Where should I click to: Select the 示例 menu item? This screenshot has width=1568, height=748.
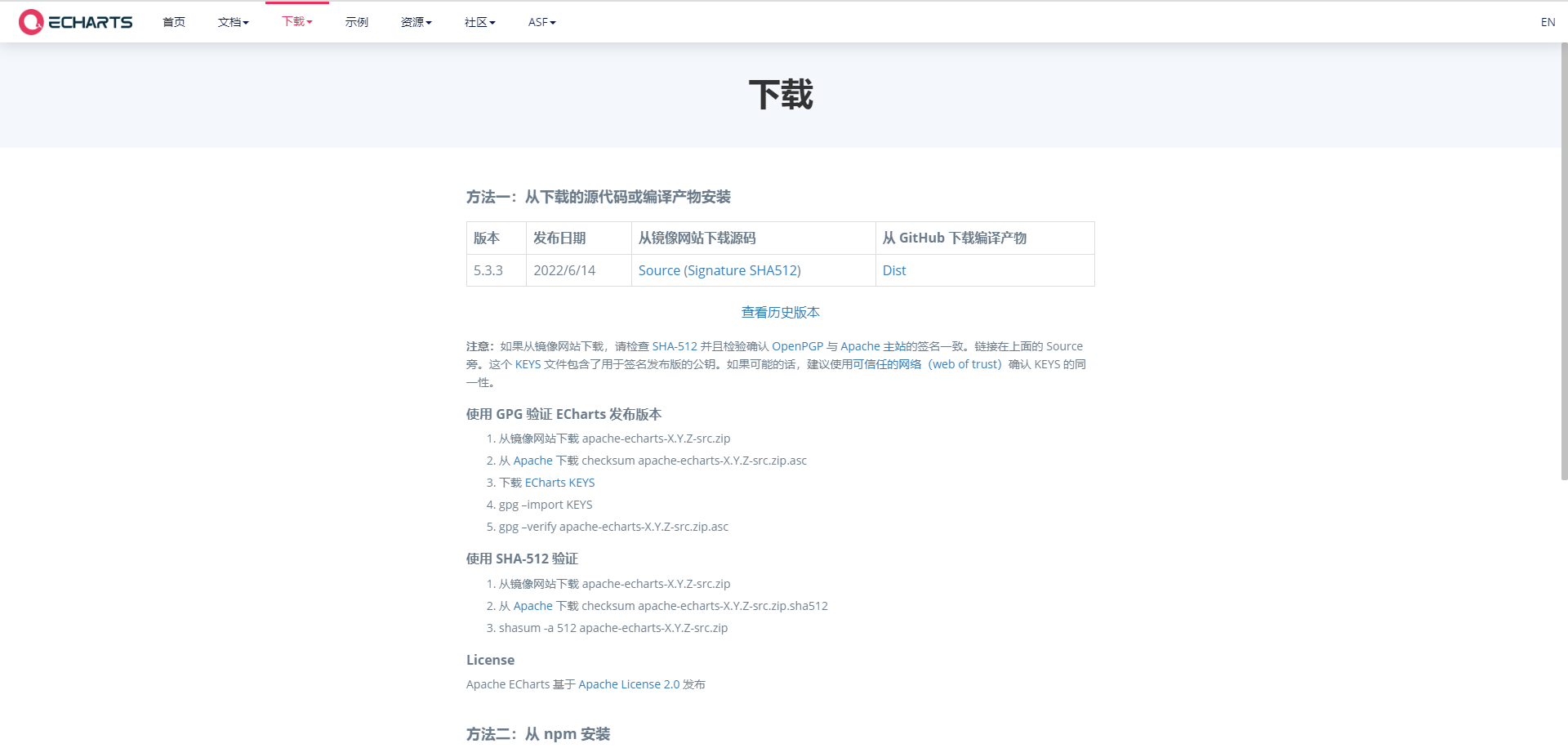pos(356,22)
